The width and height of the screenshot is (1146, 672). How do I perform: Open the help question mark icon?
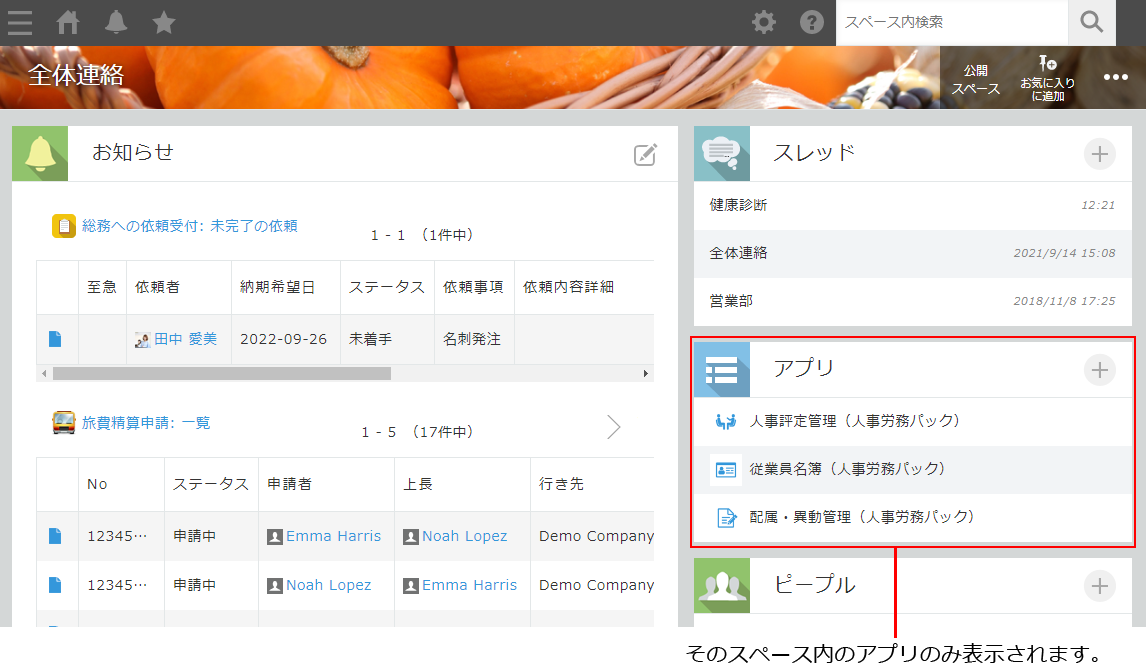pos(812,22)
